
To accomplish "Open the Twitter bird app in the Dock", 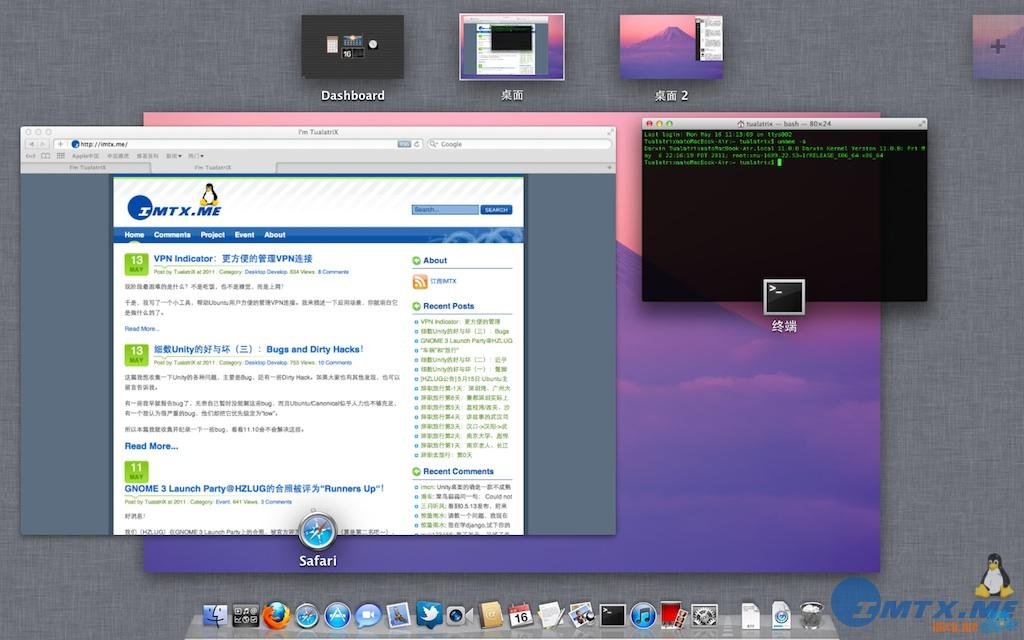I will click(x=429, y=615).
